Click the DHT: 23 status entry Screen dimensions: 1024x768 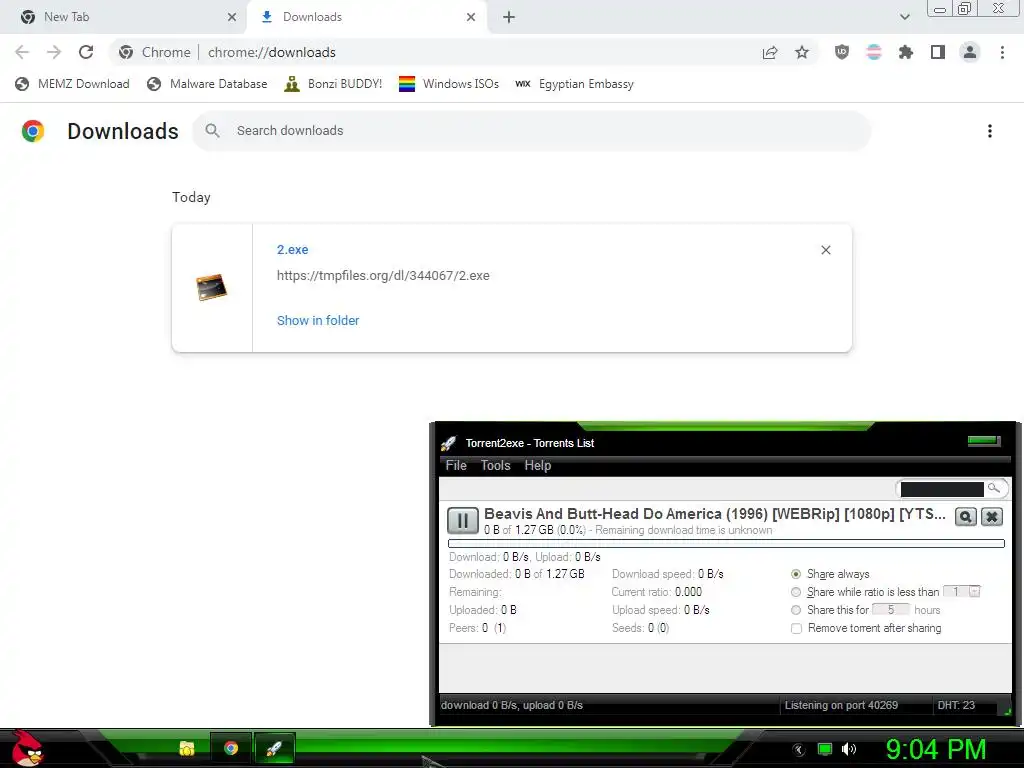(956, 705)
